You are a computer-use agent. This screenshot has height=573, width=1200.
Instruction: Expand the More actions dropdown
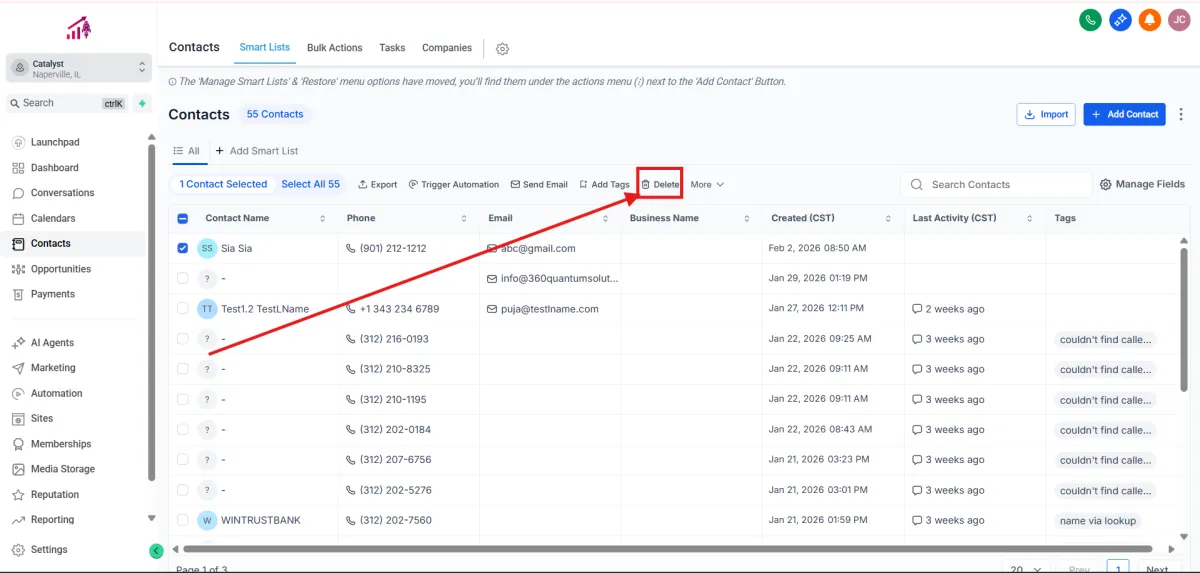(707, 184)
